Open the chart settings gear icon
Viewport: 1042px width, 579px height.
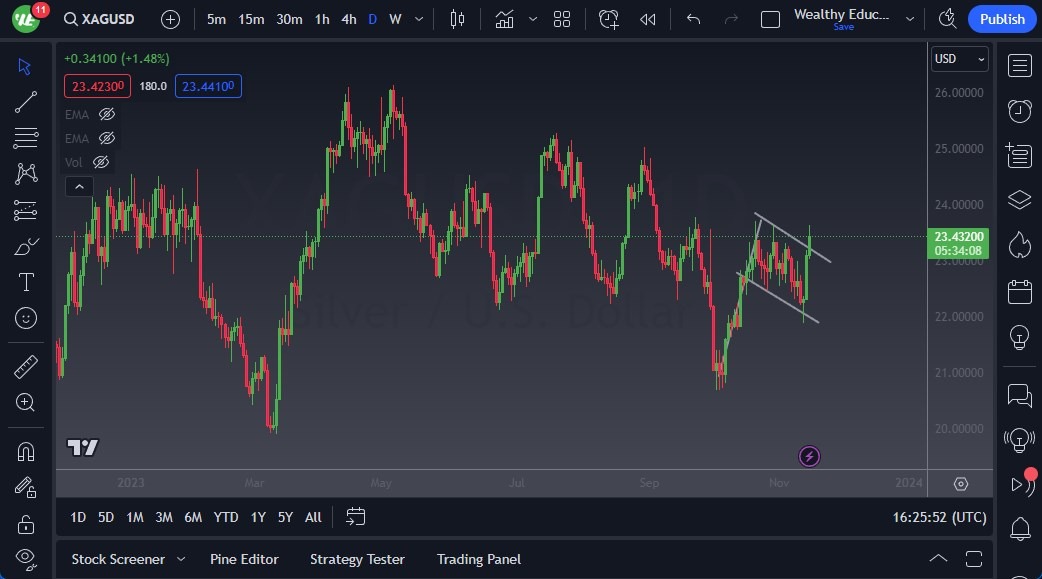[961, 484]
